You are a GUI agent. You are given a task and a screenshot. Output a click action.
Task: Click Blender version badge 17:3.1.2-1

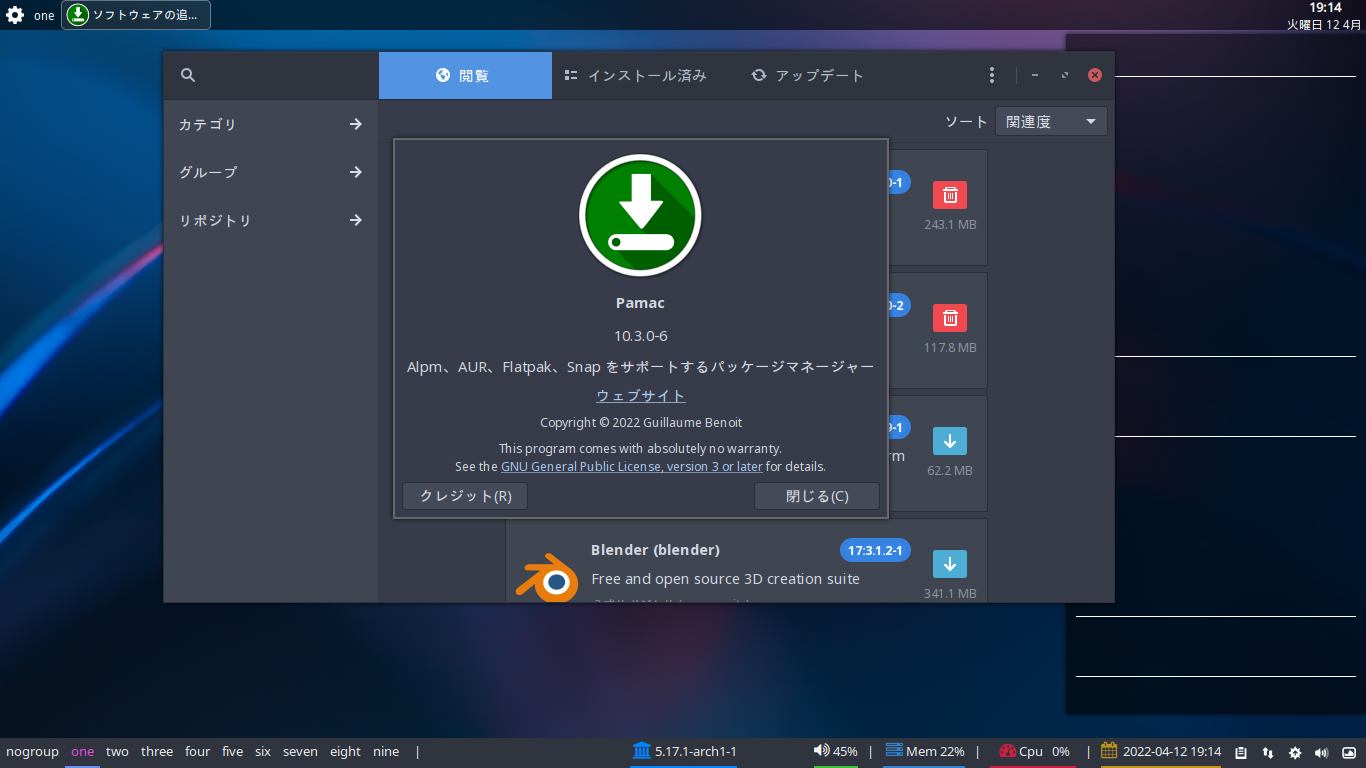pos(875,550)
